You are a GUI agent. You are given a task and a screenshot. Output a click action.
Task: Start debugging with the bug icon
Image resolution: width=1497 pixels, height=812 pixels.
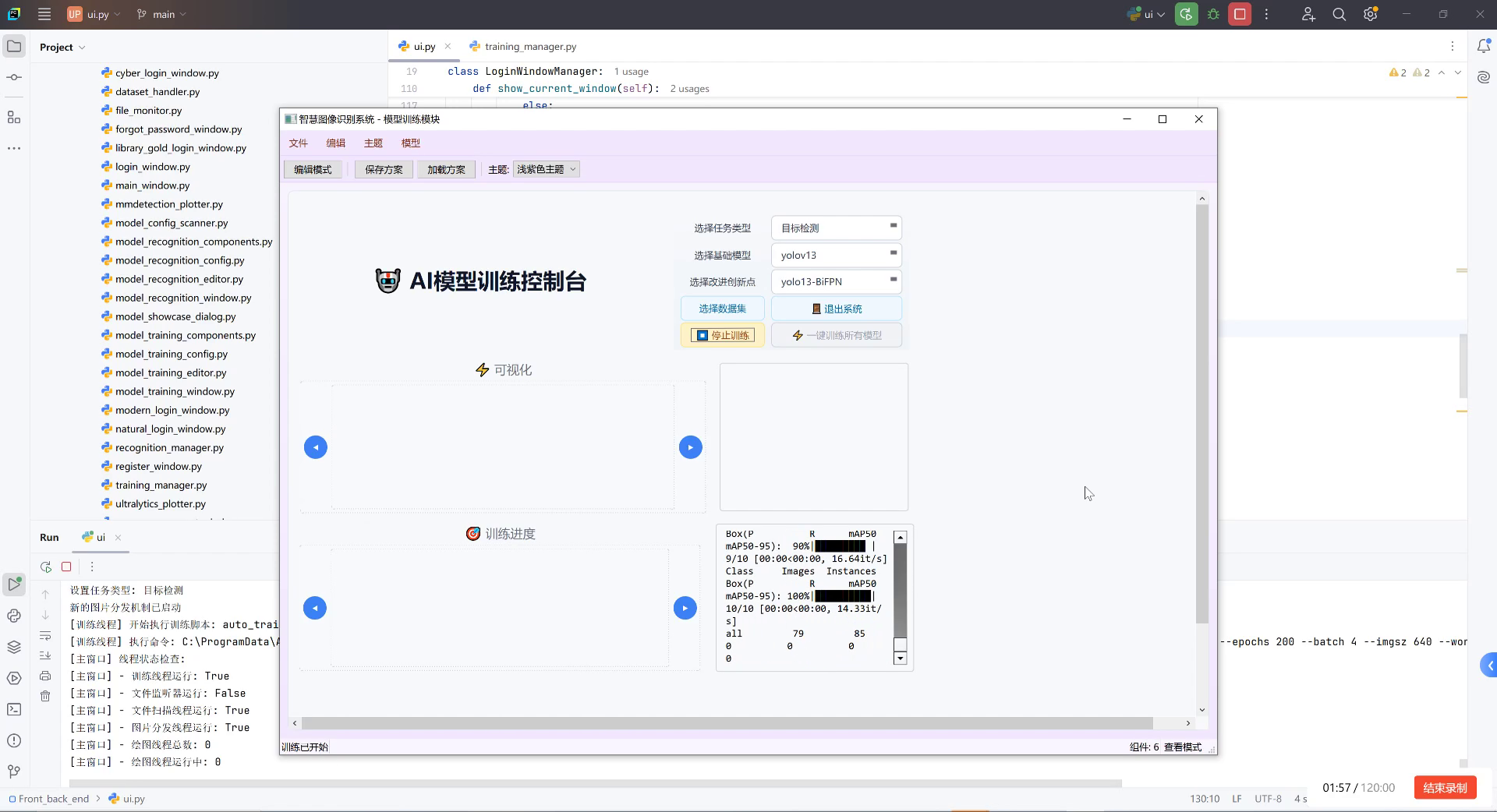[x=1213, y=14]
